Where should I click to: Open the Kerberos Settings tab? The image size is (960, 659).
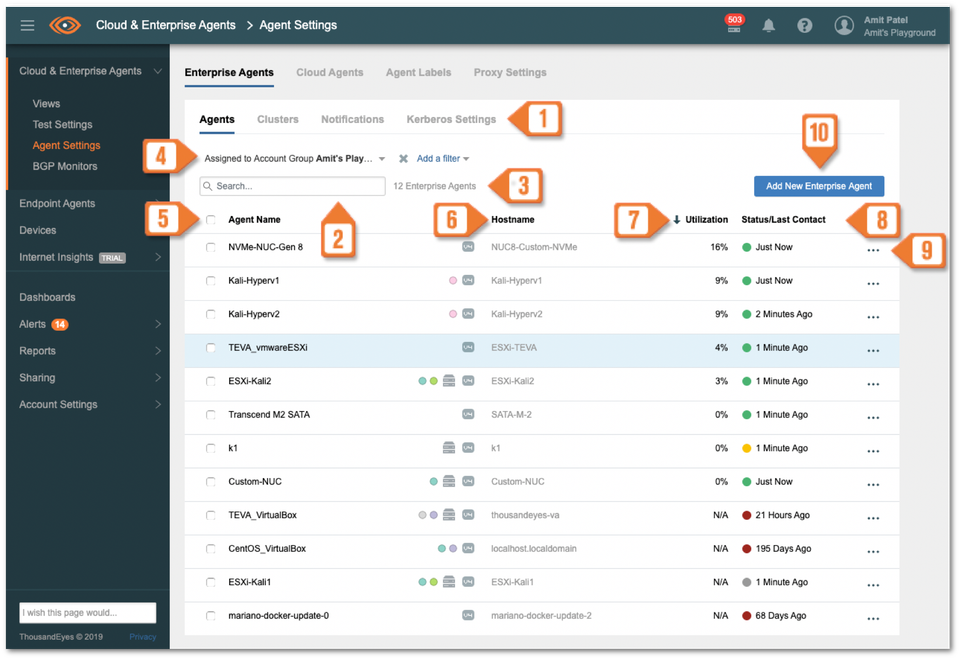[x=450, y=120]
